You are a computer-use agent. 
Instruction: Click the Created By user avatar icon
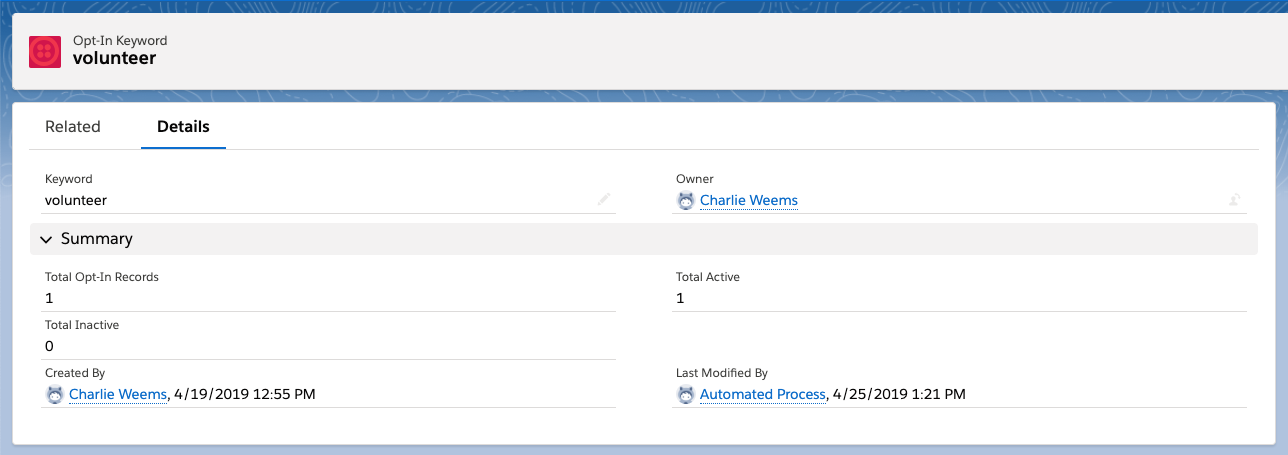(x=55, y=395)
